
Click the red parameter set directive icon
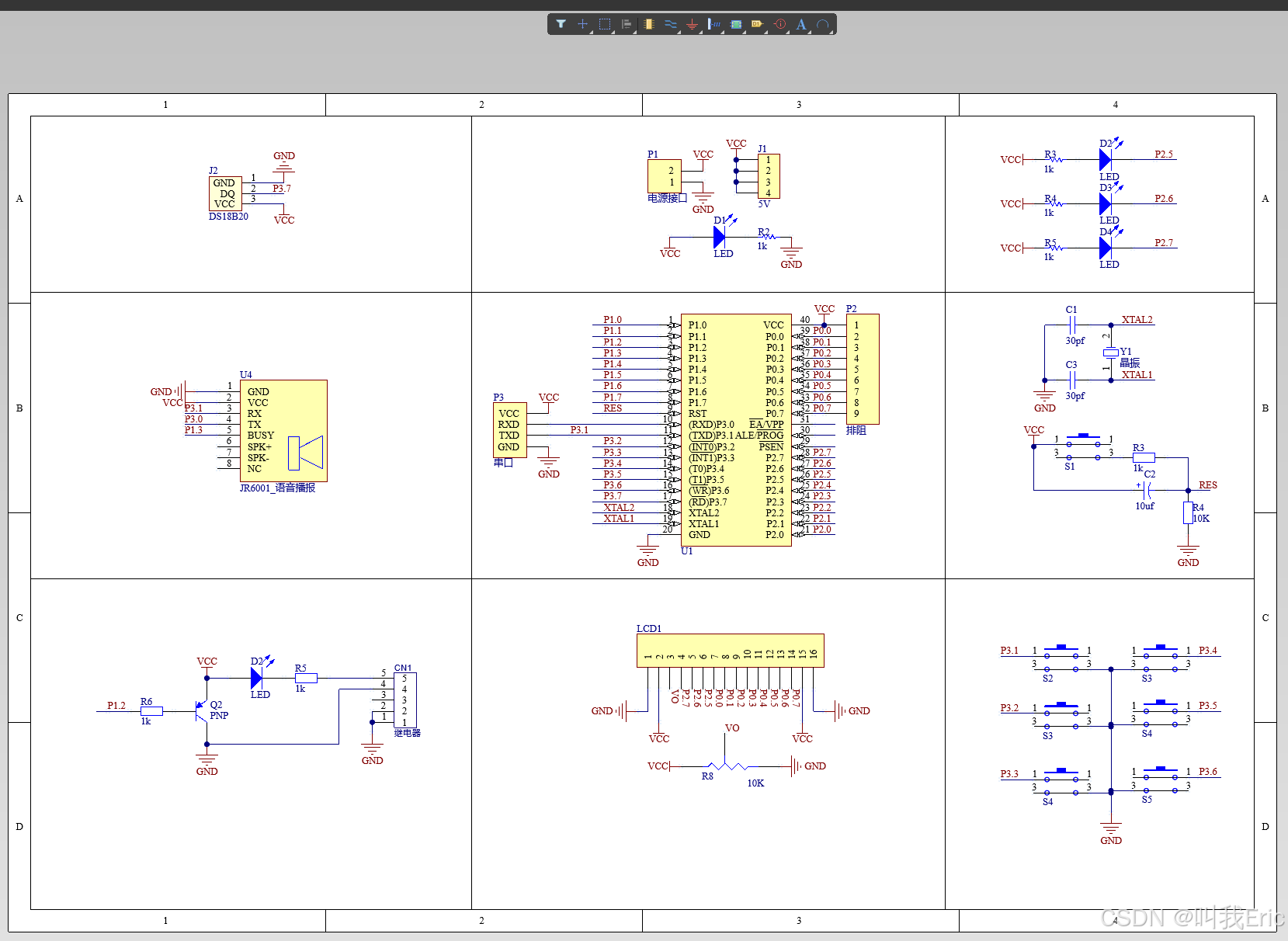click(779, 24)
